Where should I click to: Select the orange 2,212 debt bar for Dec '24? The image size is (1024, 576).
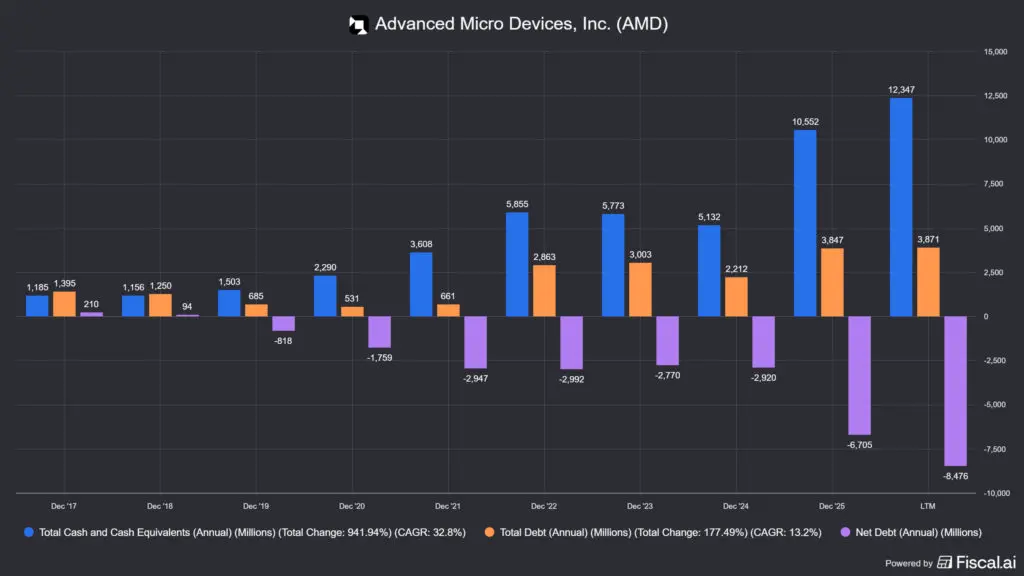tap(737, 297)
